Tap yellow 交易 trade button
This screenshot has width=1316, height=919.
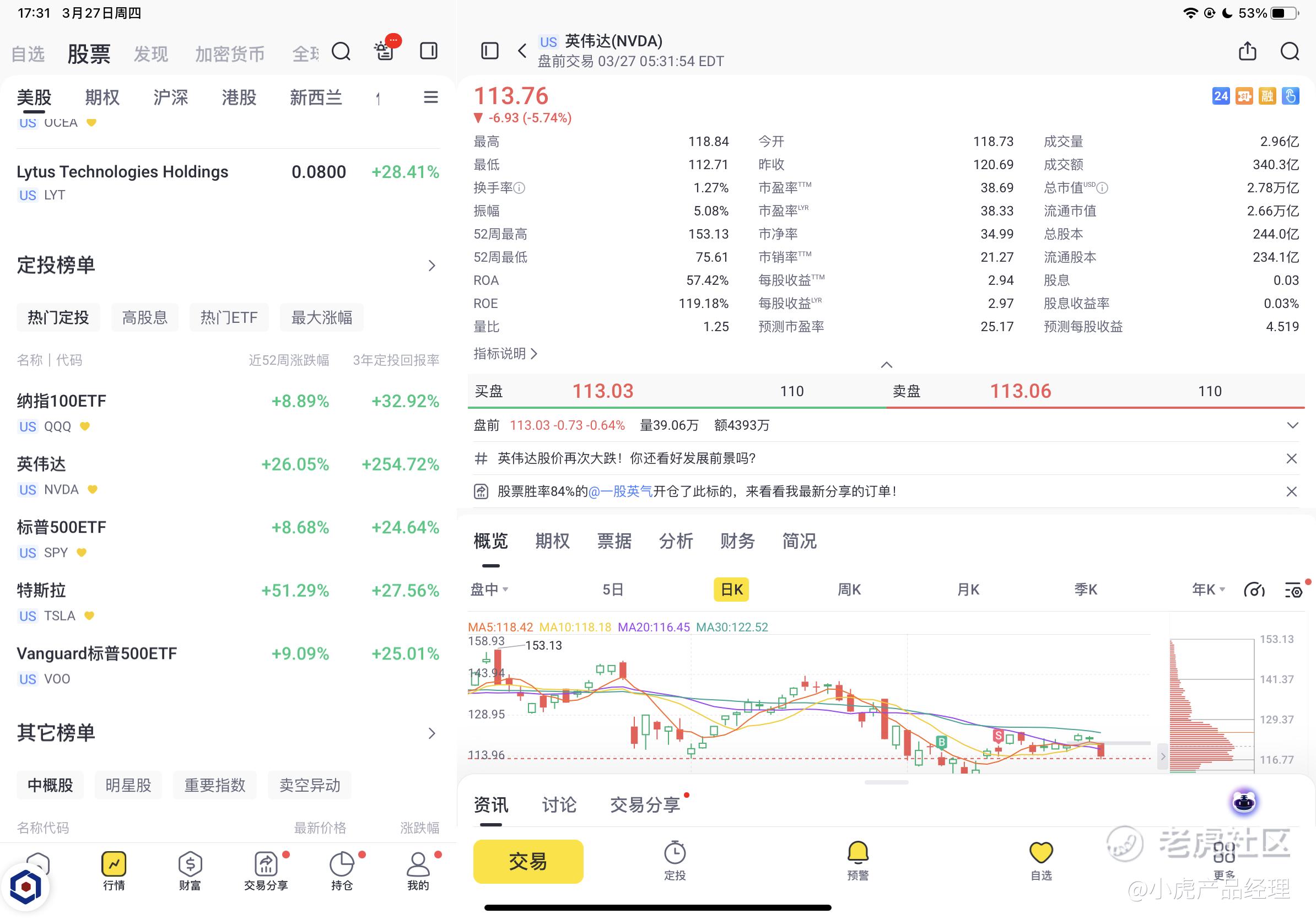click(x=528, y=861)
